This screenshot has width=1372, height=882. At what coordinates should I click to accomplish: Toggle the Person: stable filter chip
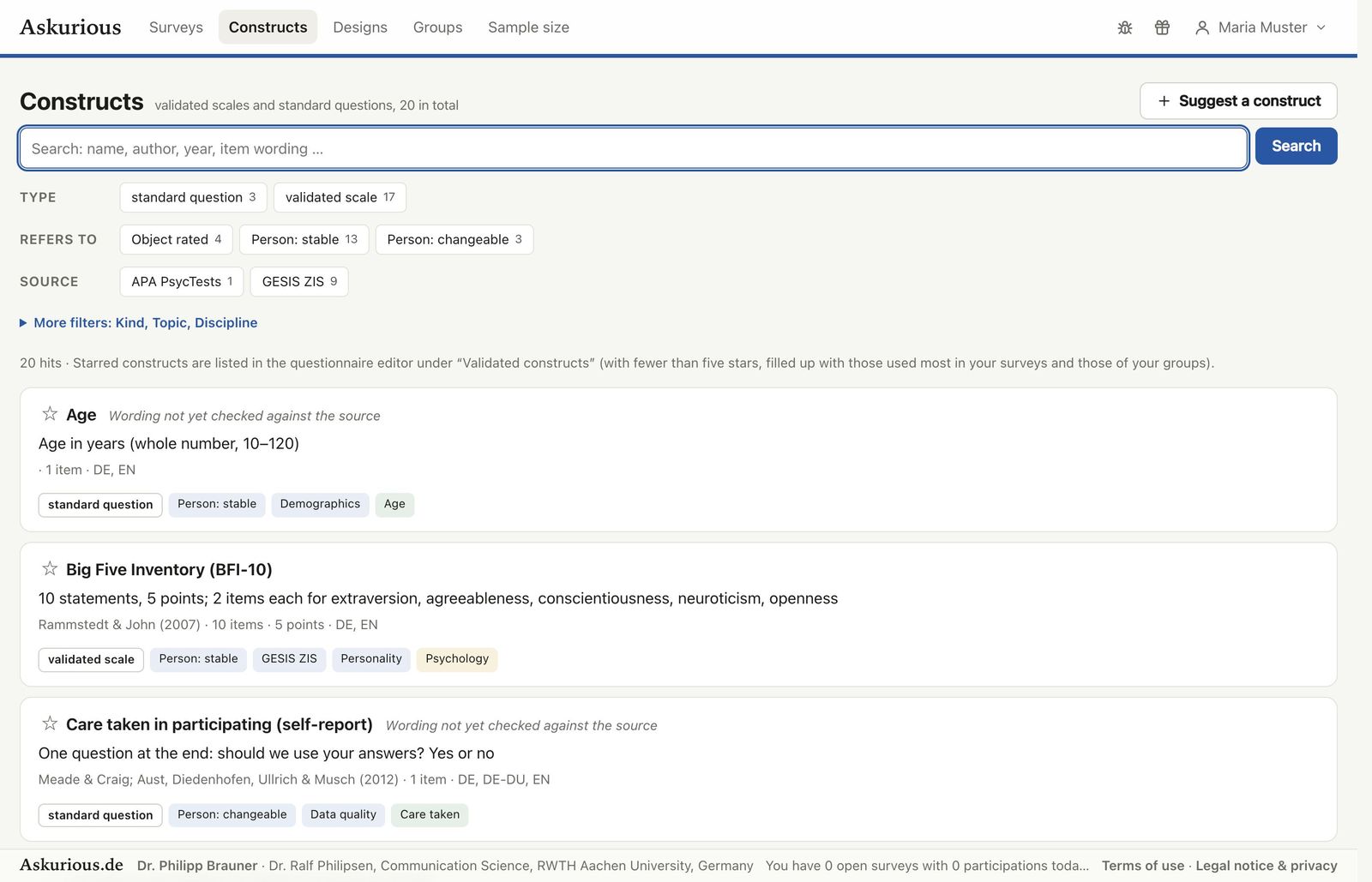(x=304, y=239)
